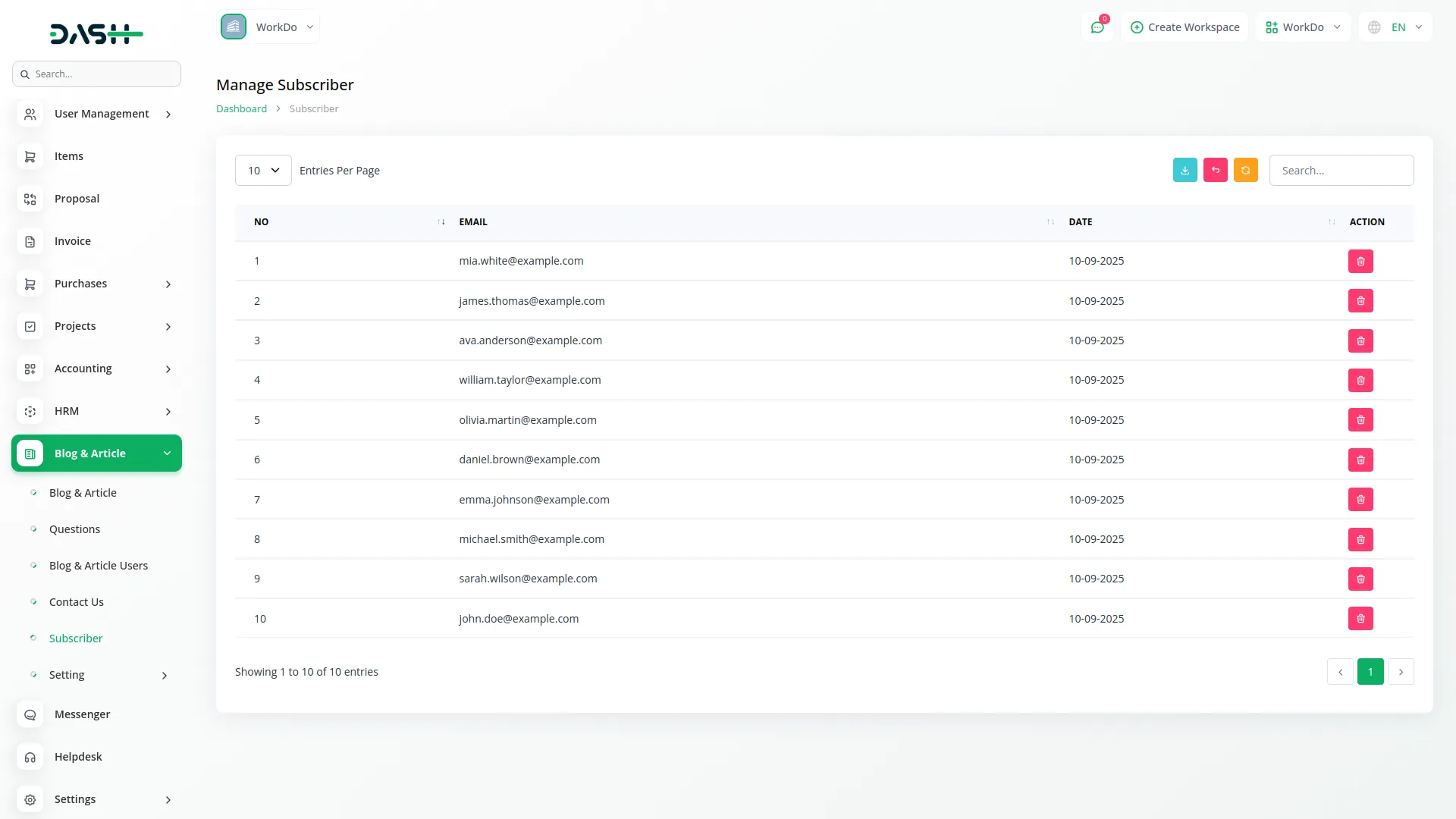Click the next page arrow button
The image size is (1456, 819).
pos(1401,672)
